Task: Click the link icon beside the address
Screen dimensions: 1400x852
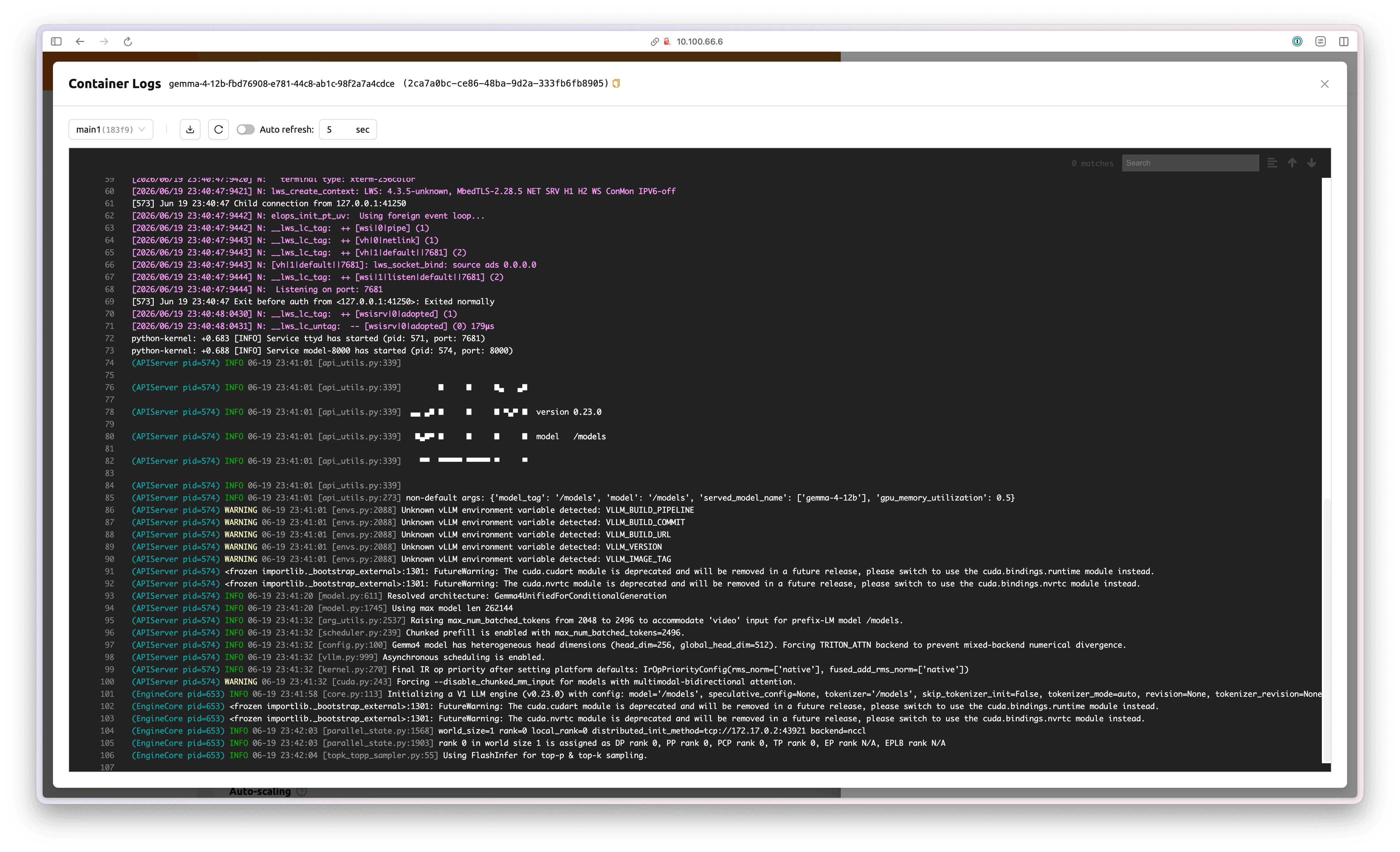Action: click(654, 41)
